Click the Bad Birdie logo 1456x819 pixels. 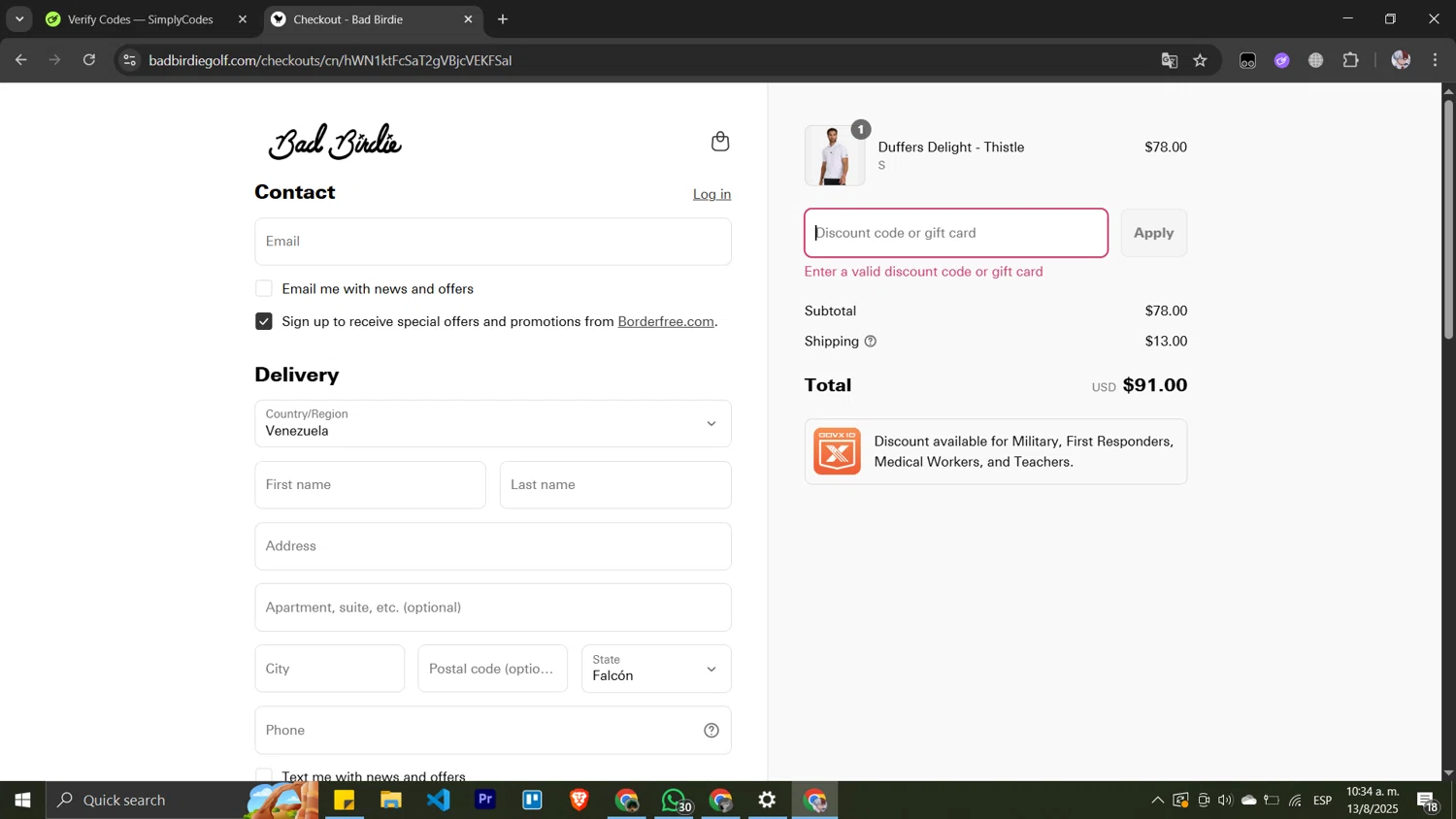point(335,143)
